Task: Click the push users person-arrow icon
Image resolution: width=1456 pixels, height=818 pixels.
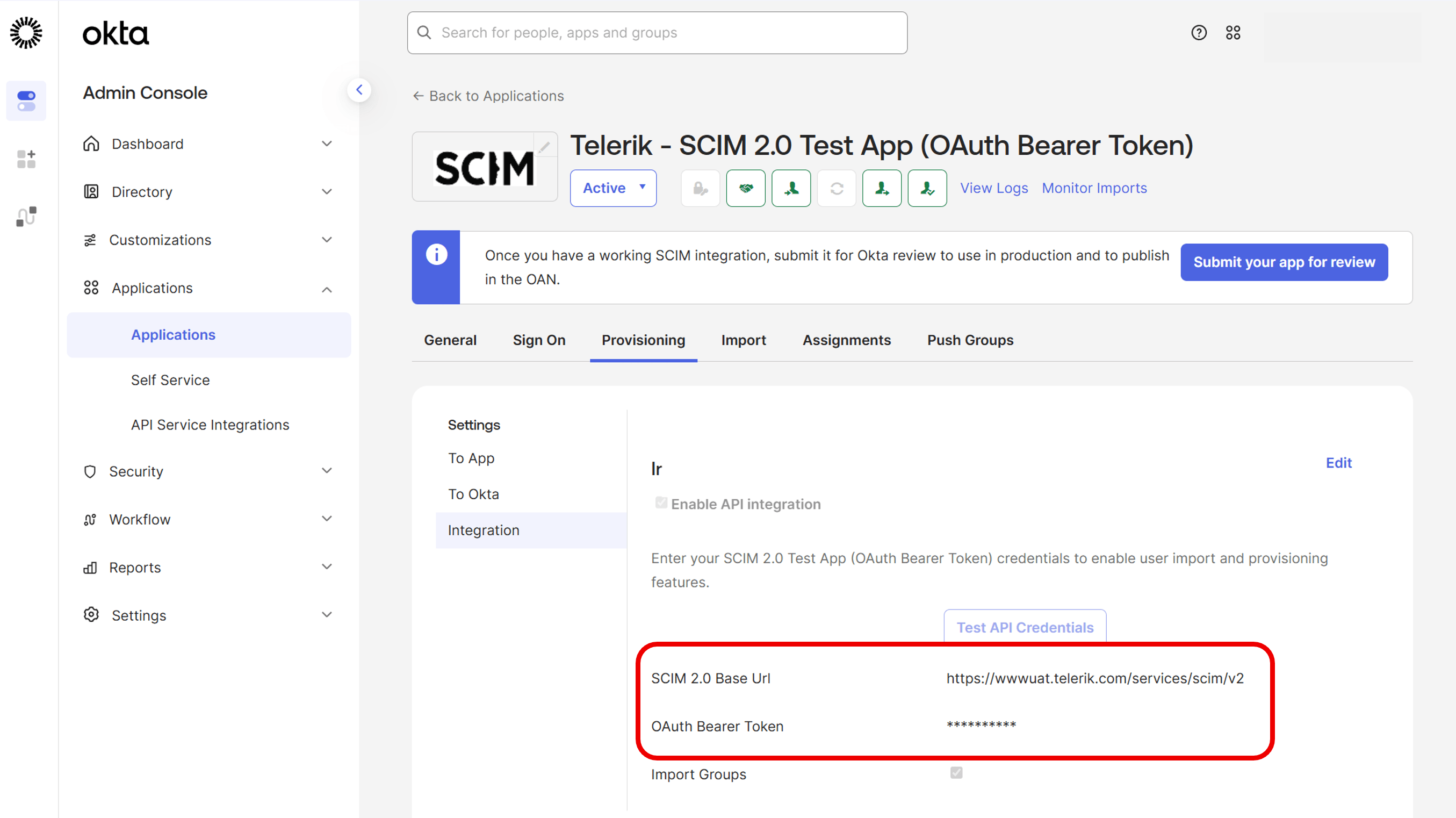Action: coord(882,188)
